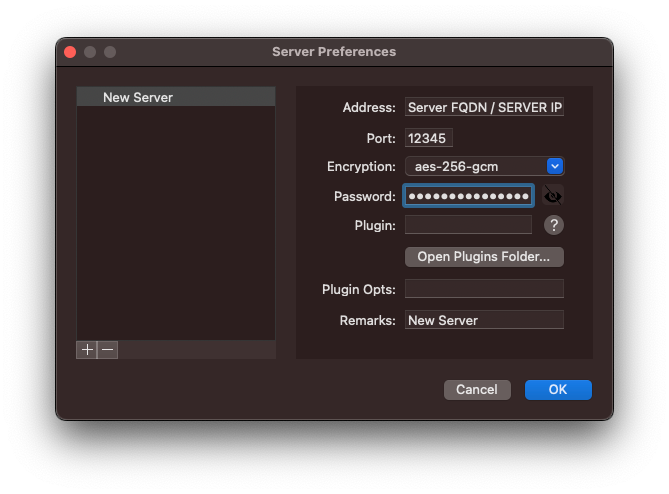Screen dimensions: 669x494
Task: Edit the Remarks field
Action: [x=484, y=320]
